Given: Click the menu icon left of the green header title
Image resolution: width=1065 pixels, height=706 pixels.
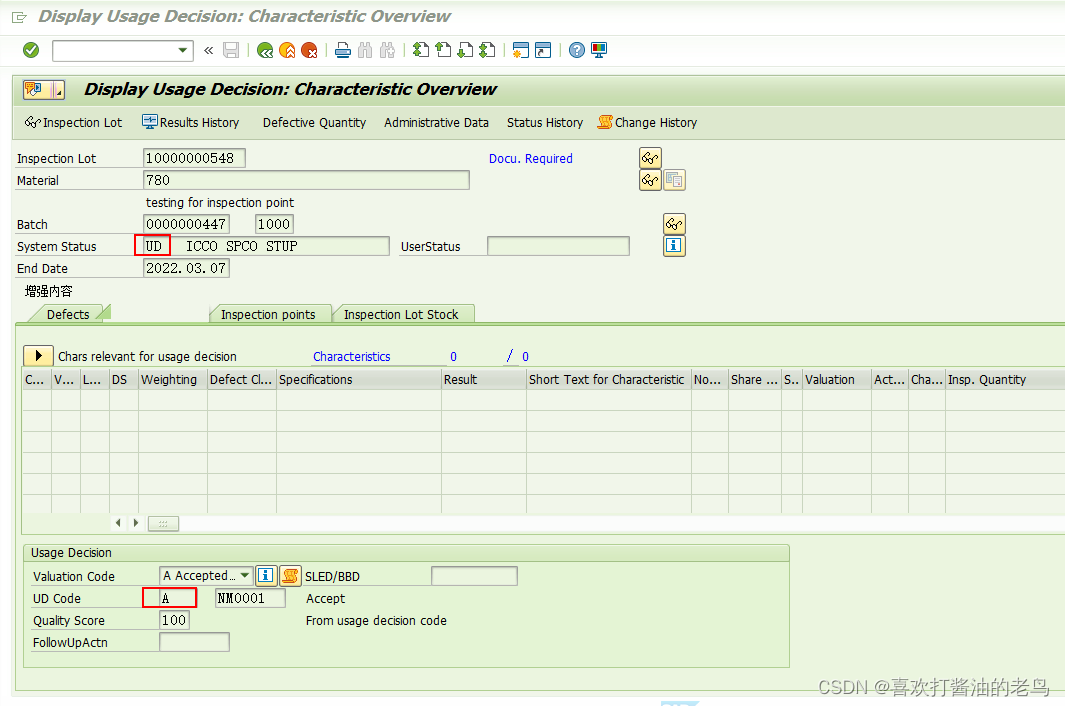Looking at the screenshot, I should click(43, 90).
